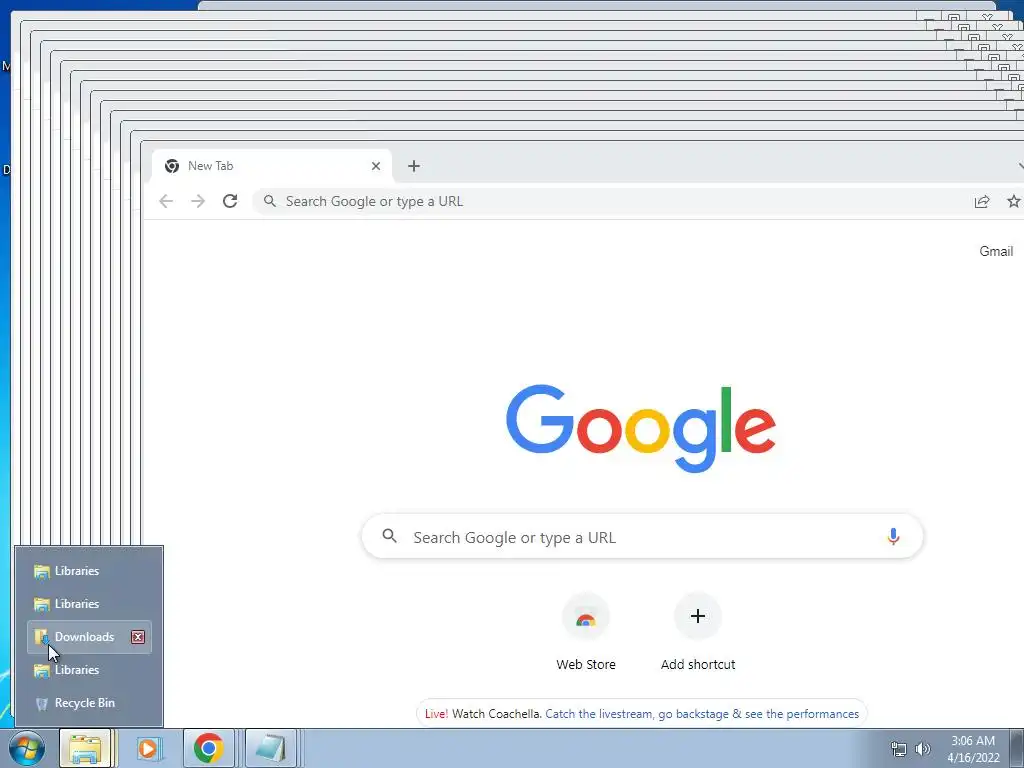Select the first Libraries window in the jump list

click(x=89, y=571)
